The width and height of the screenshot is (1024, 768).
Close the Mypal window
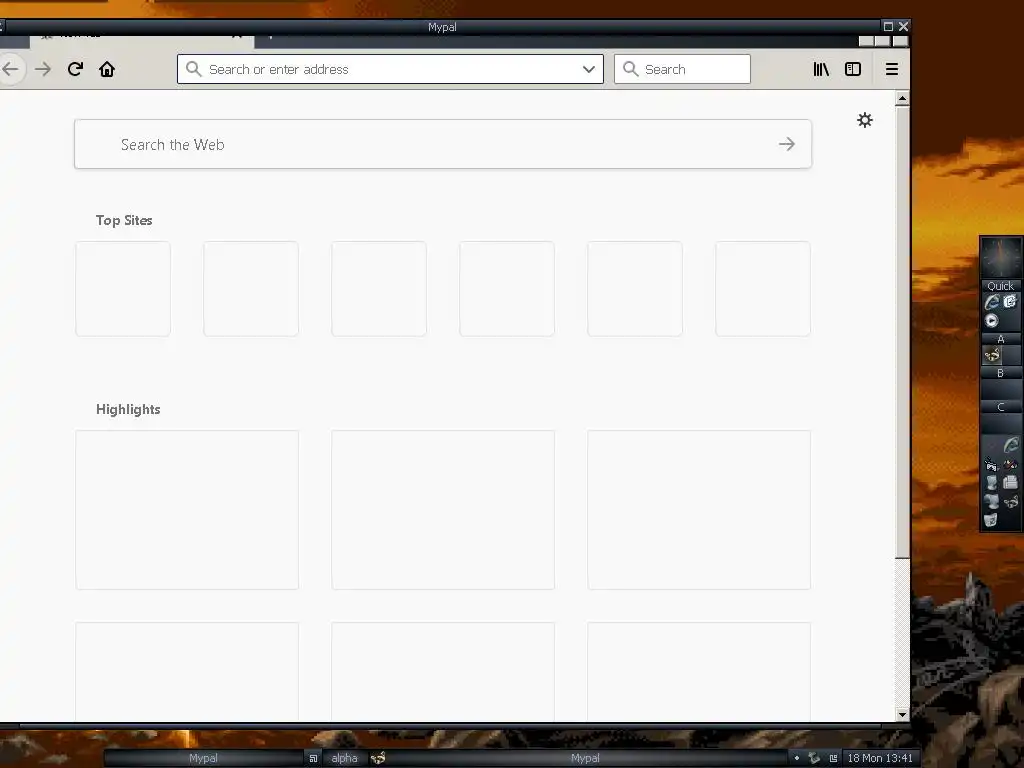click(x=903, y=27)
